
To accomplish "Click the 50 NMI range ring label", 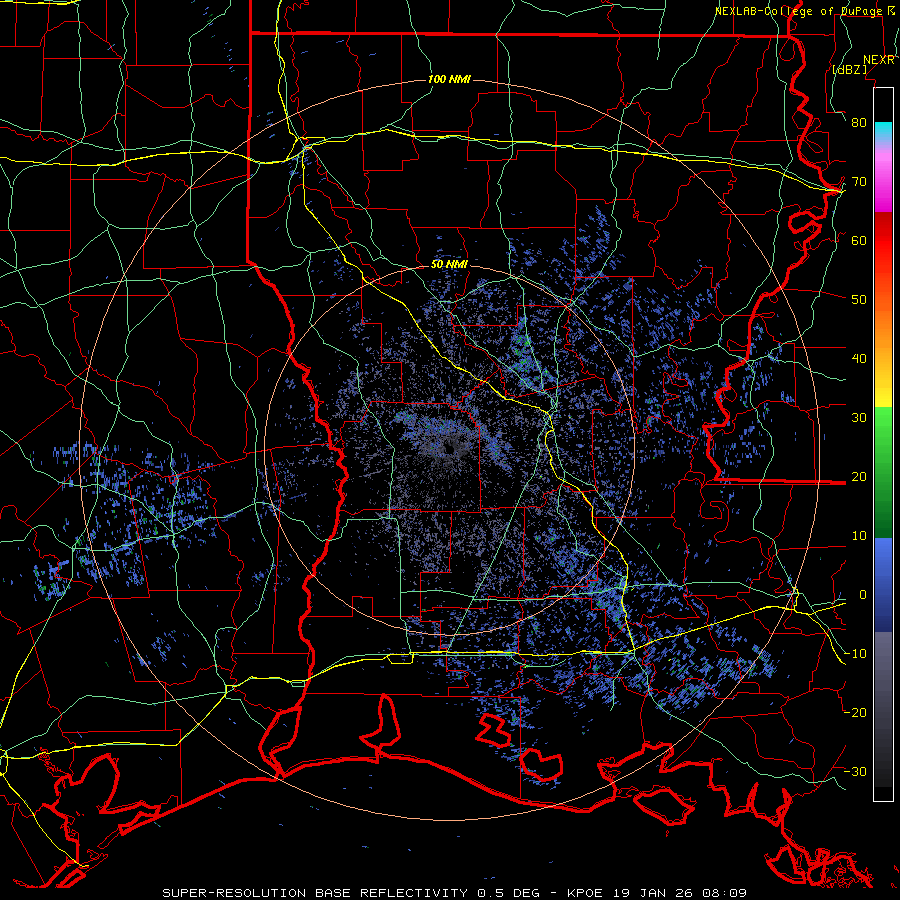I will coord(449,265).
